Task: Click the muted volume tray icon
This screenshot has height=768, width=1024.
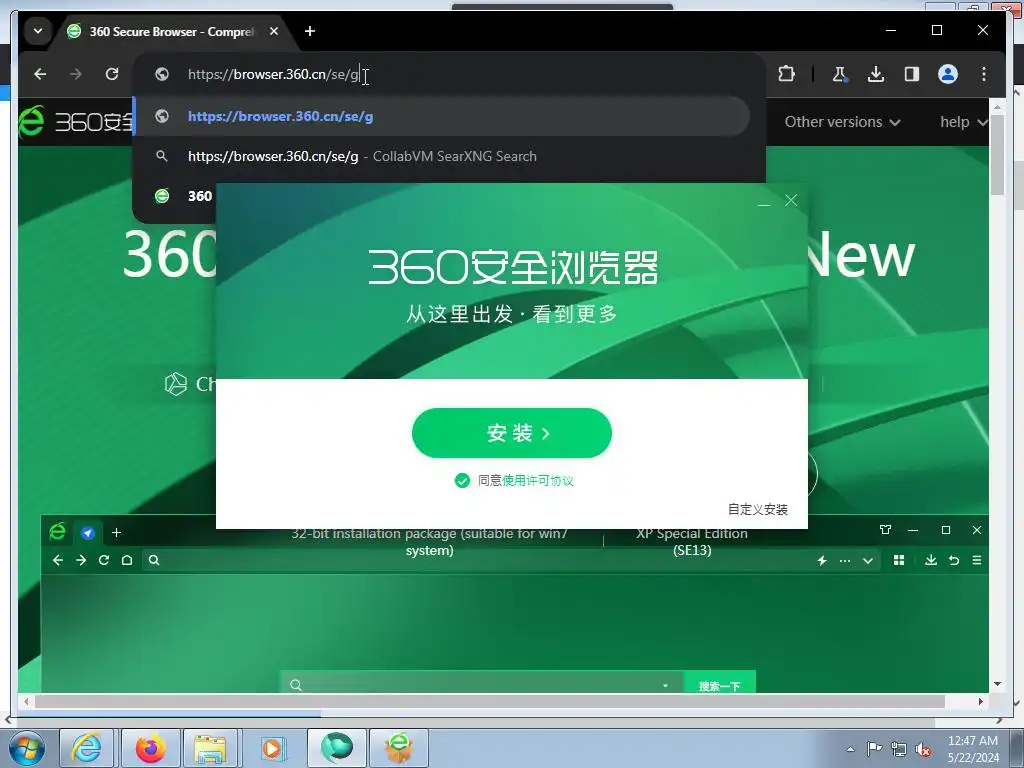Action: (923, 749)
